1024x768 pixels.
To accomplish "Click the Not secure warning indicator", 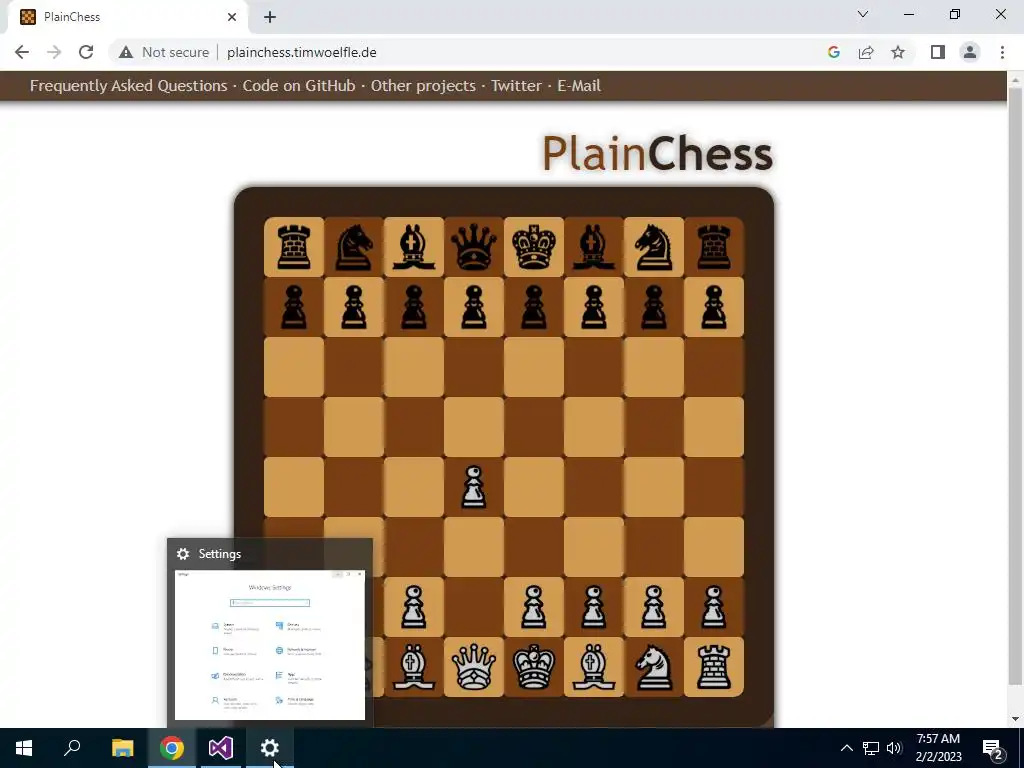I will point(165,52).
